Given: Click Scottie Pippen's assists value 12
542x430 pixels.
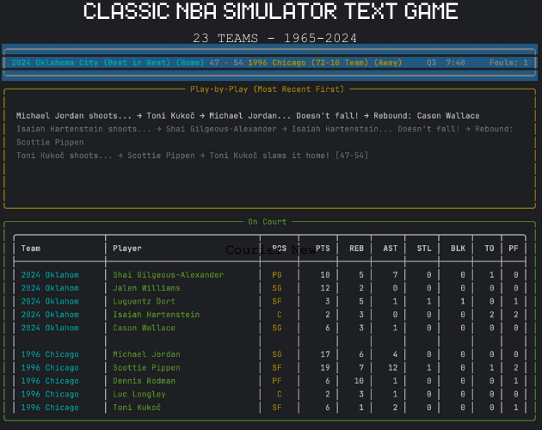Looking at the screenshot, I should [x=393, y=368].
